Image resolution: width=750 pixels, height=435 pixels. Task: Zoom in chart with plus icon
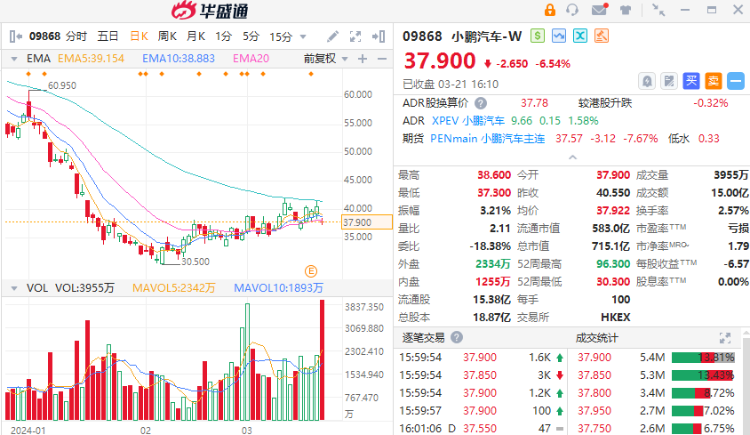point(363,59)
